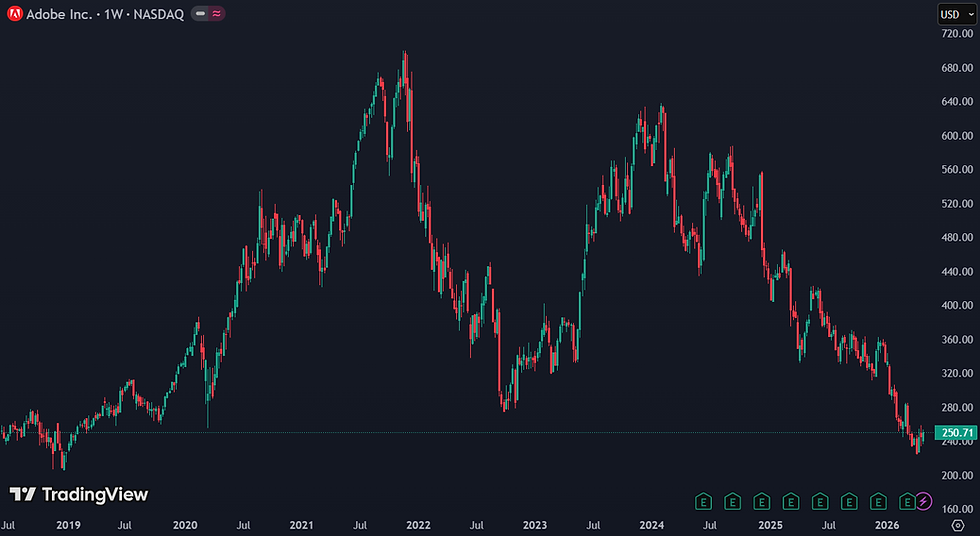Click the pink approximate-sign data indicator
980x536 pixels.
(216, 14)
